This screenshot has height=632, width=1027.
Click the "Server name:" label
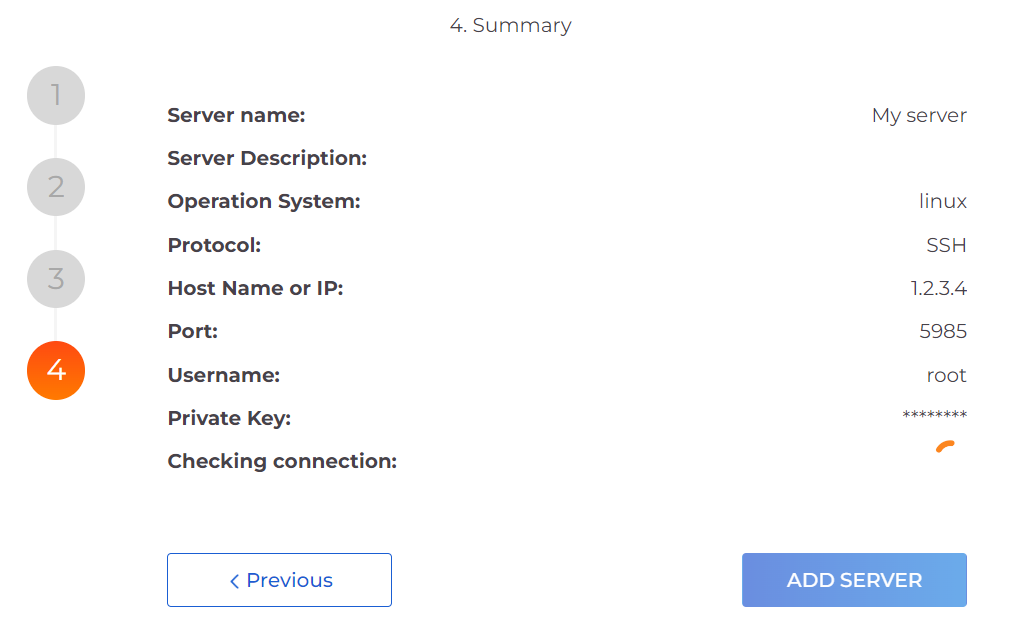click(236, 115)
